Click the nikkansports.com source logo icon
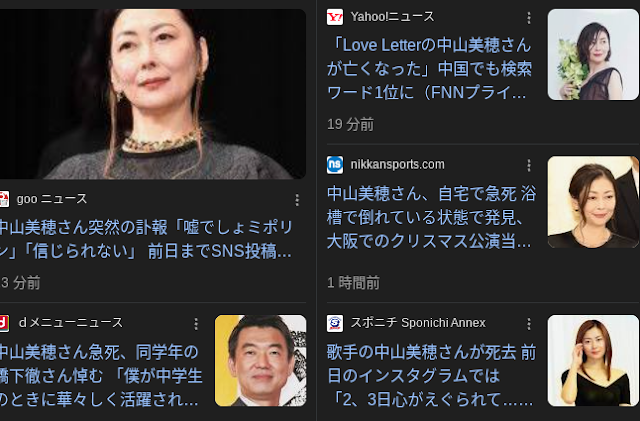 pos(335,165)
